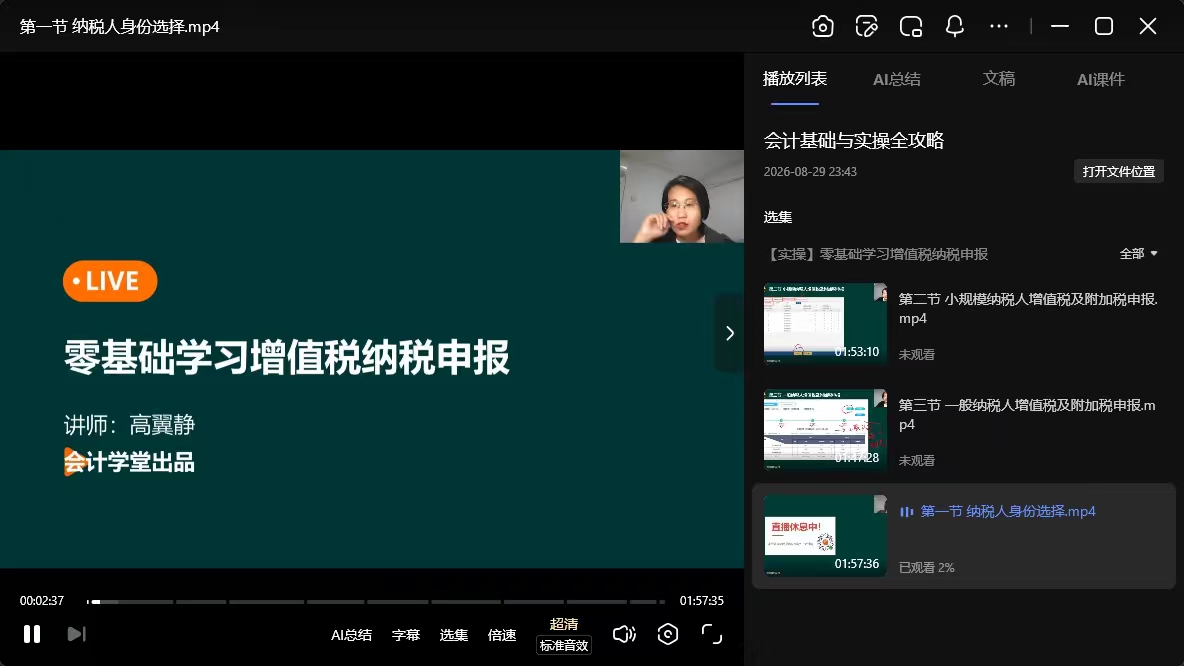The width and height of the screenshot is (1184, 666).
Task: Click the date 2026-08-29 23:43
Action: point(810,171)
